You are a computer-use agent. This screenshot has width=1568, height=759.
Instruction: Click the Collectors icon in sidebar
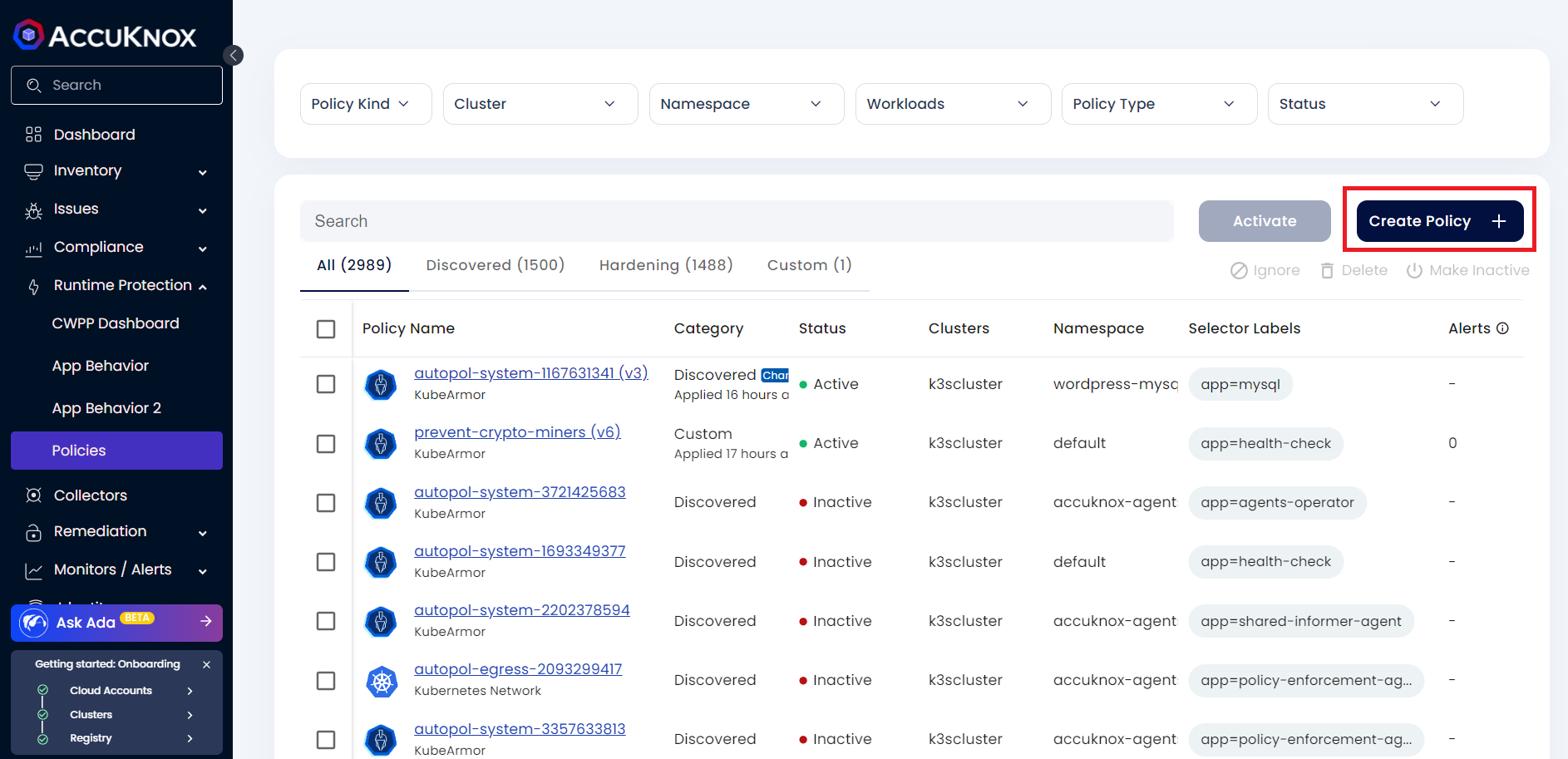(33, 495)
